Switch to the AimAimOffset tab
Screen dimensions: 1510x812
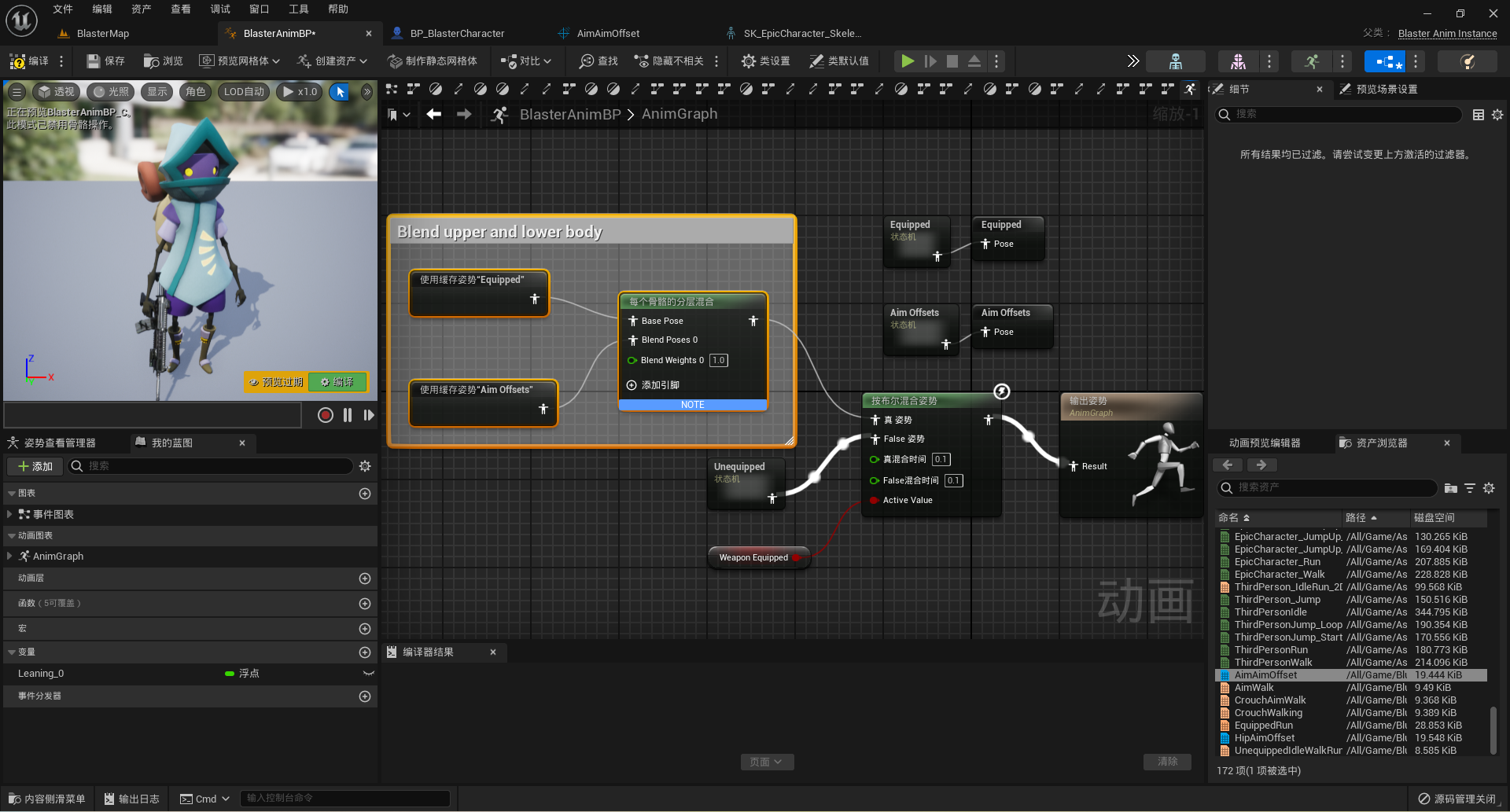[x=608, y=34]
